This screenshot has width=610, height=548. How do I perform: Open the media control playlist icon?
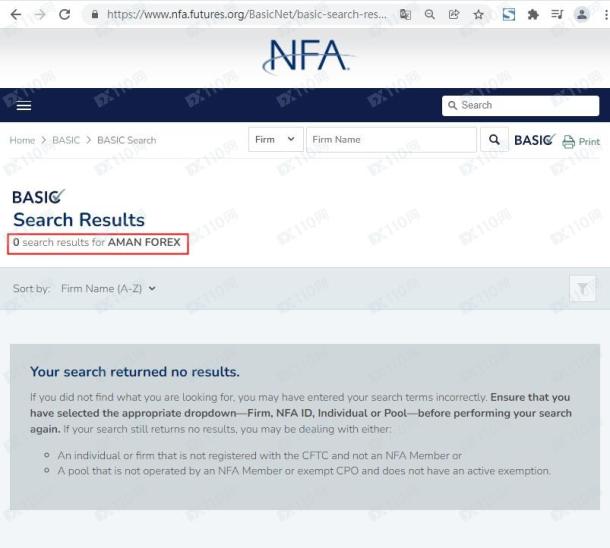557,15
